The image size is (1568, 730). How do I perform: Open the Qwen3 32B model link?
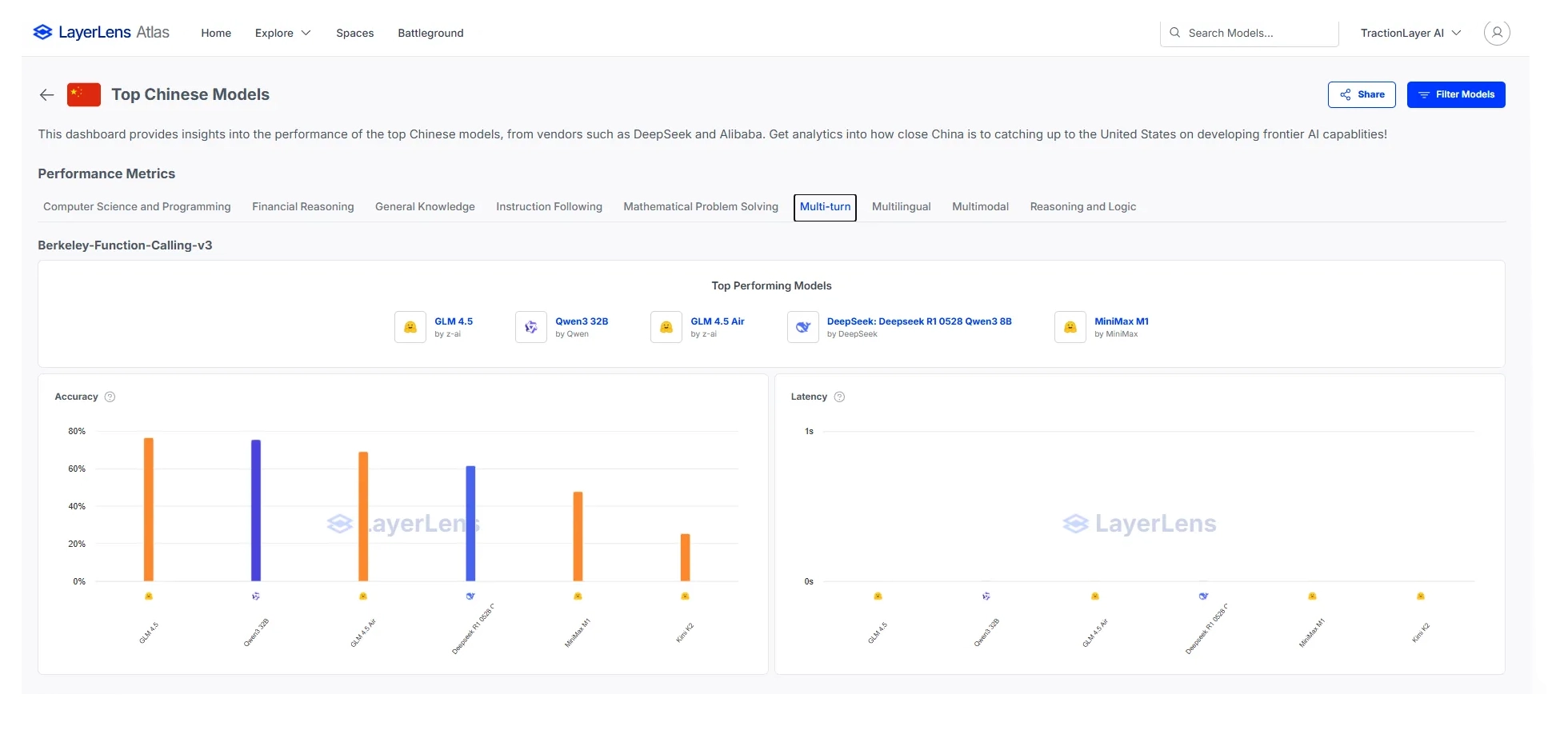point(582,321)
